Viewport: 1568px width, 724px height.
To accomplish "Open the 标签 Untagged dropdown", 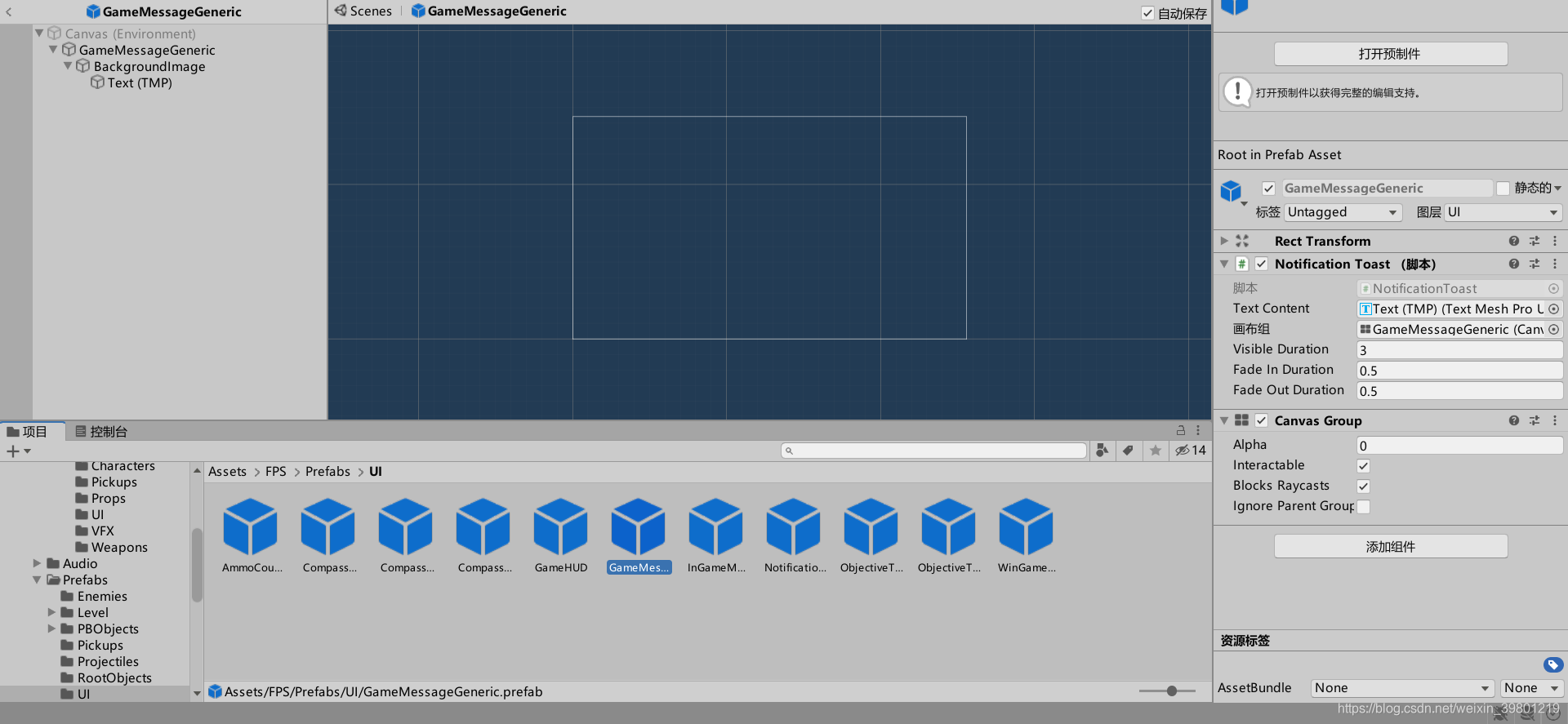I will (x=1343, y=212).
